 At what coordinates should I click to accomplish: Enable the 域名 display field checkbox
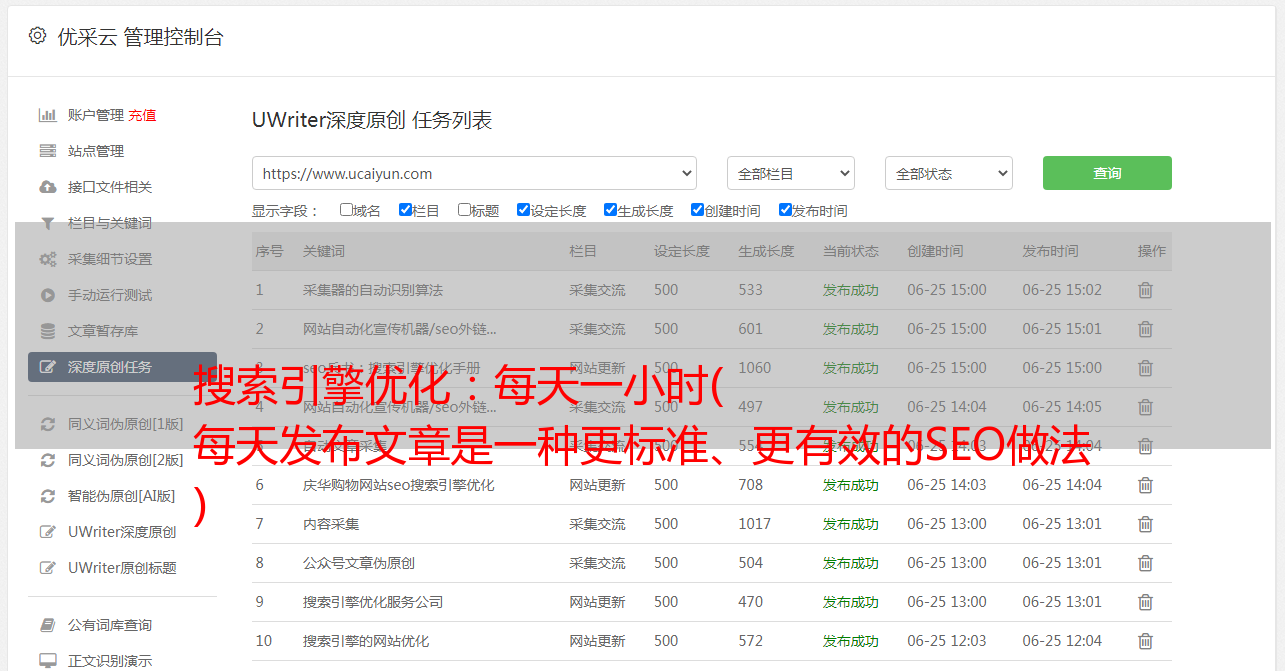click(x=346, y=210)
